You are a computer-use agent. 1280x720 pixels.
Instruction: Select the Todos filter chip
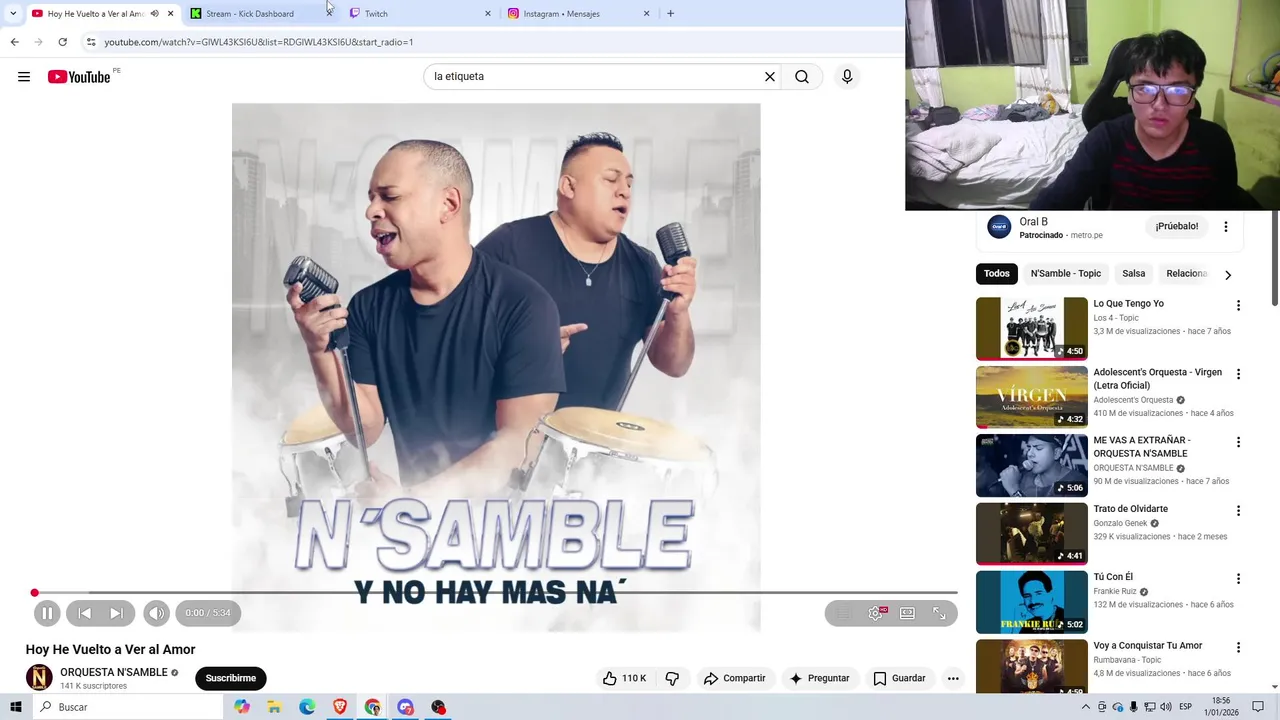tap(997, 274)
